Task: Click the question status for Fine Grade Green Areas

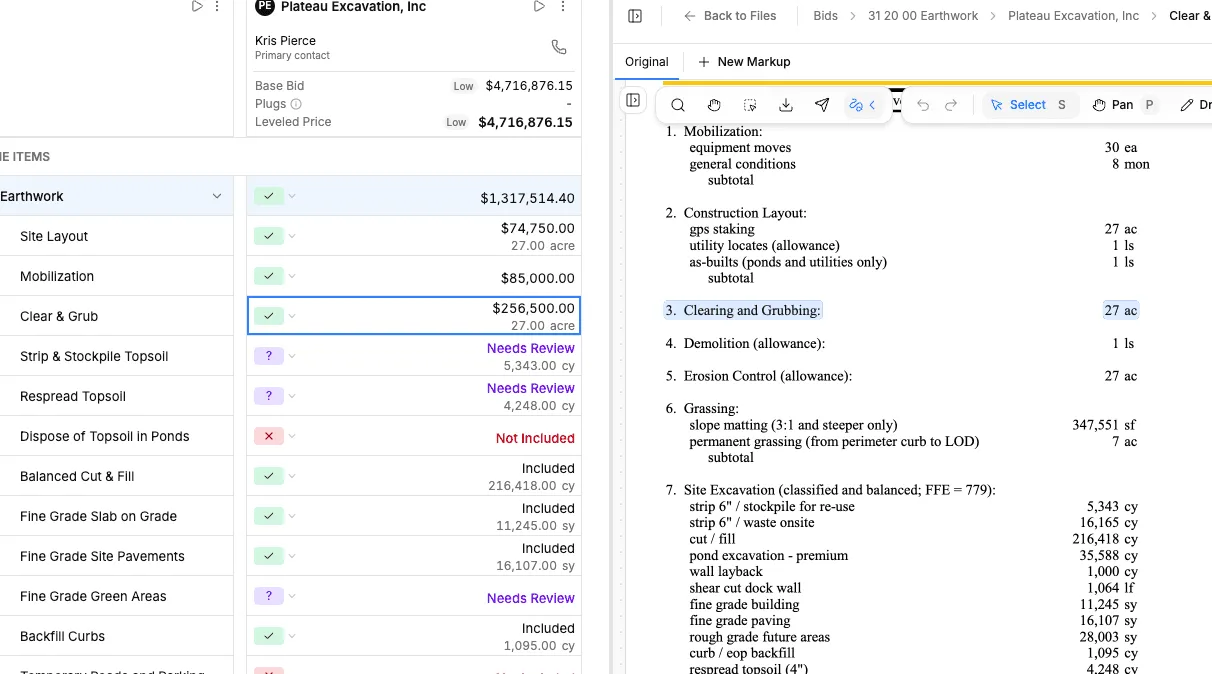Action: 268,596
